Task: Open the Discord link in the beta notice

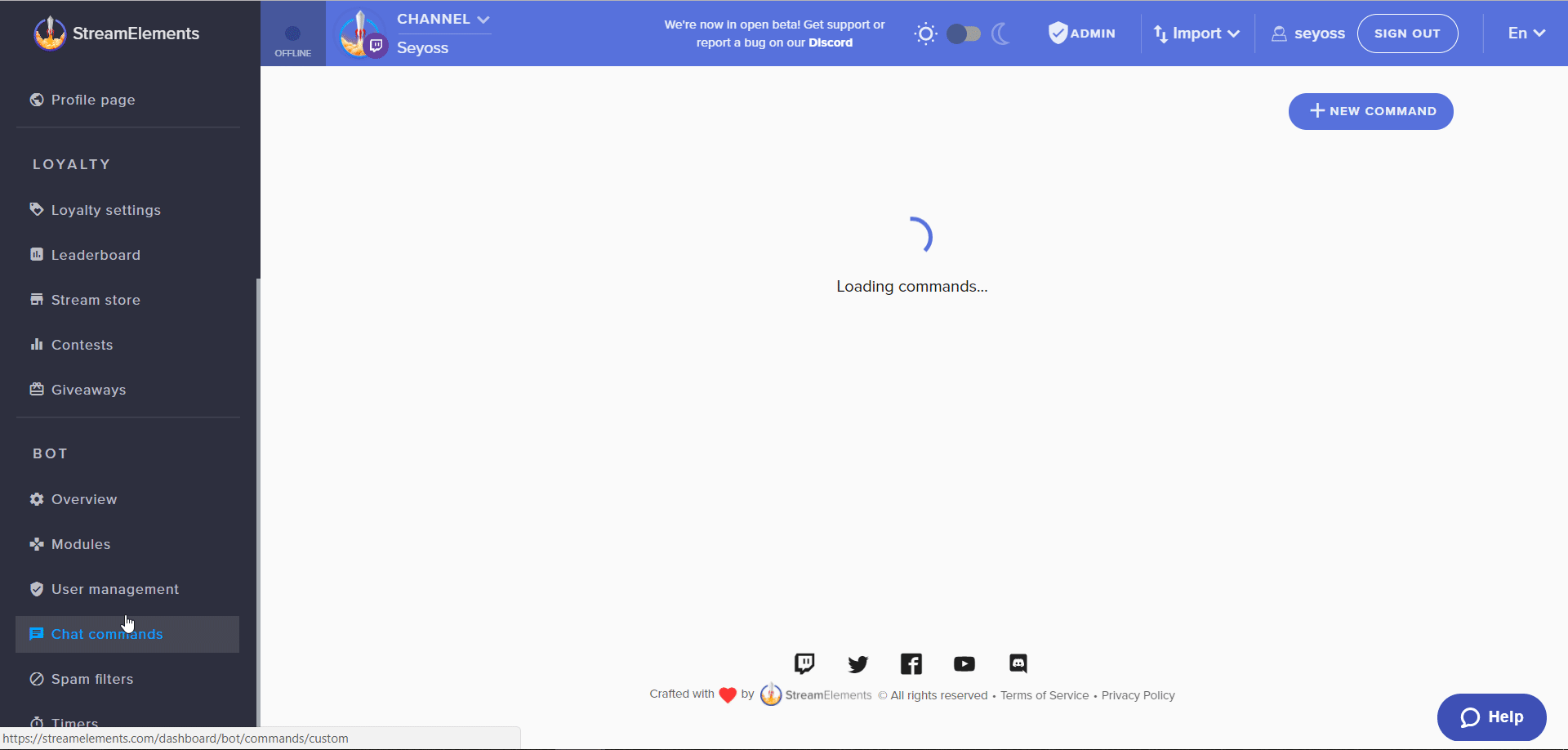Action: 831,42
